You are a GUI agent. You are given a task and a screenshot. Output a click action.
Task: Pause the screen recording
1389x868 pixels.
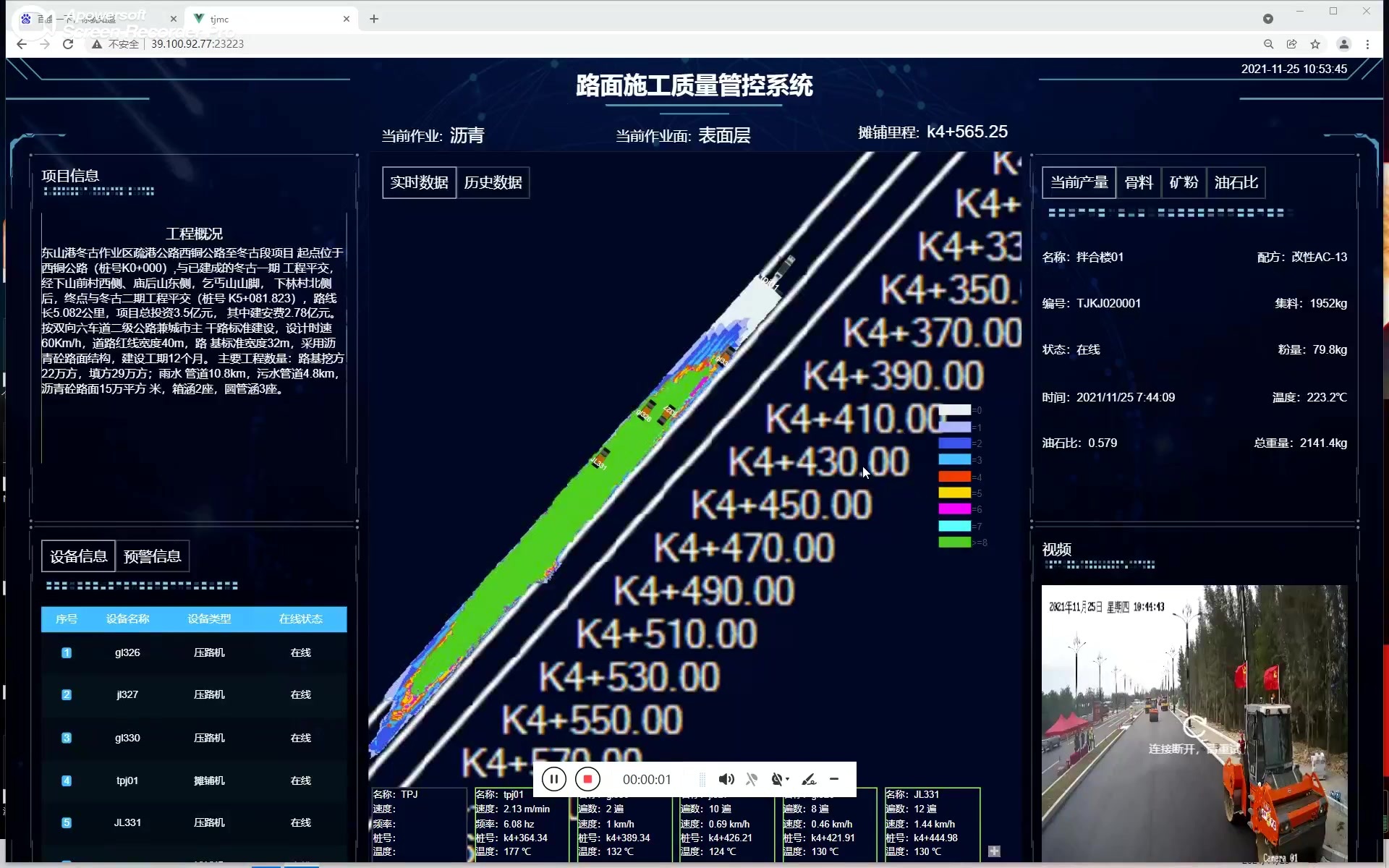553,779
